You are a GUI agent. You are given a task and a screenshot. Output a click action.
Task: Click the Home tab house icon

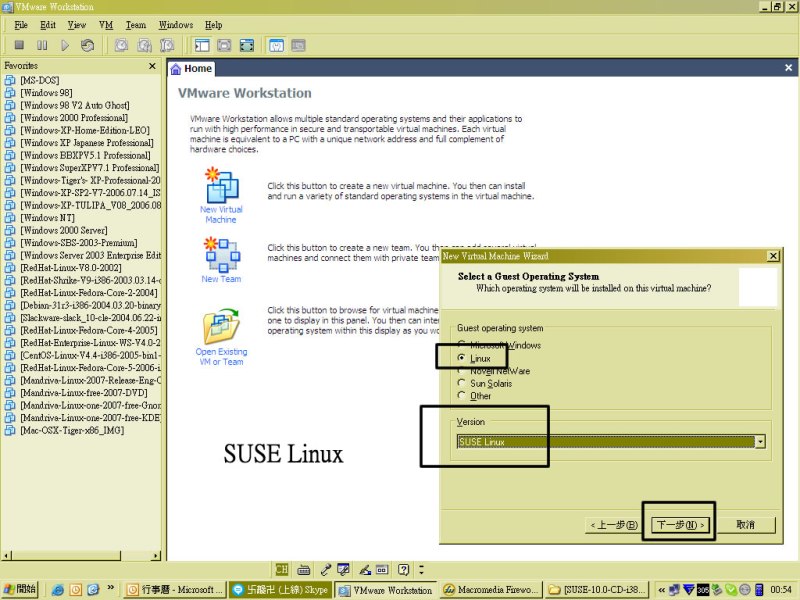coord(176,69)
